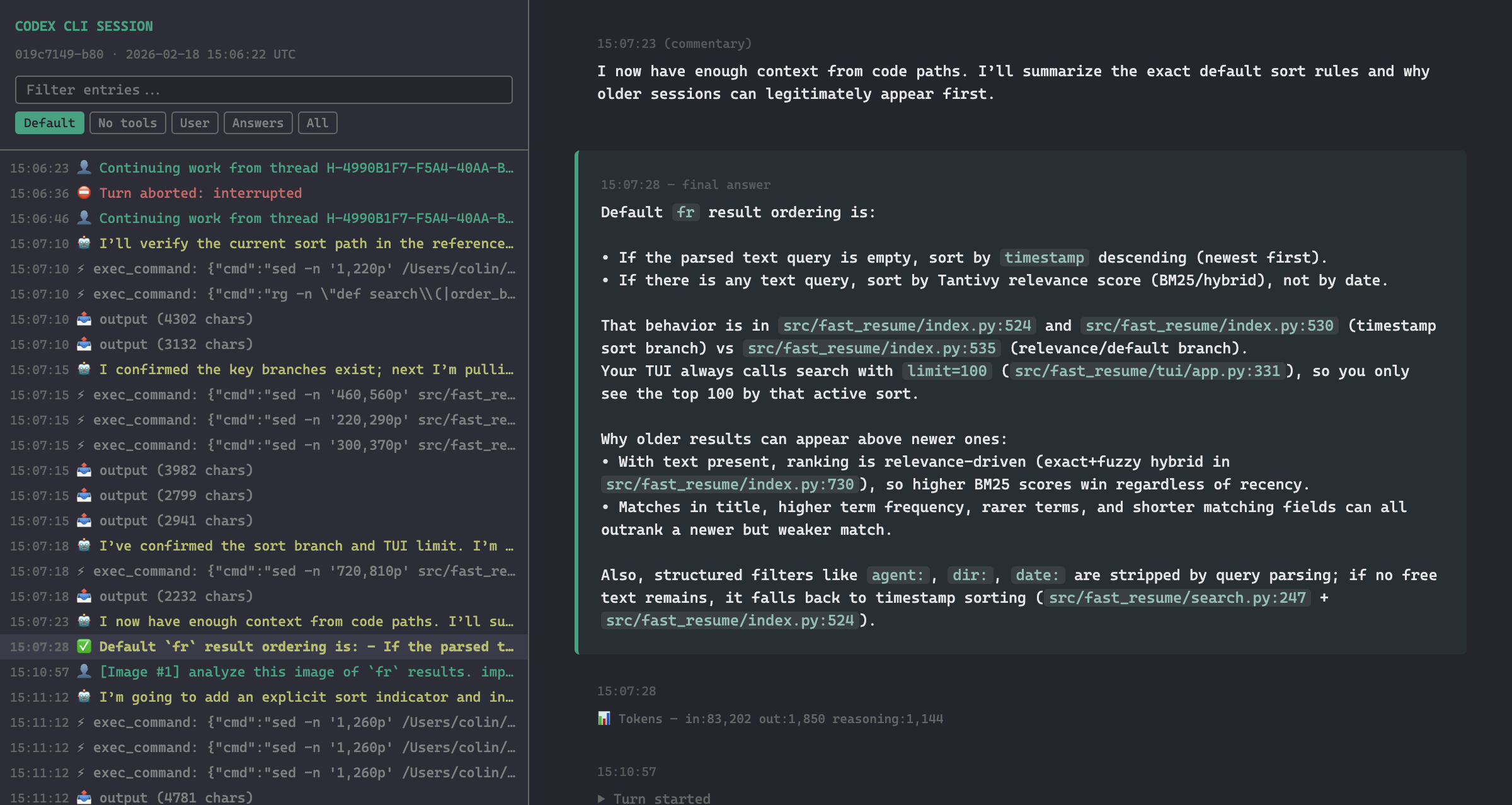
Task: Click the red aborted icon at 15:06:36
Action: (84, 193)
